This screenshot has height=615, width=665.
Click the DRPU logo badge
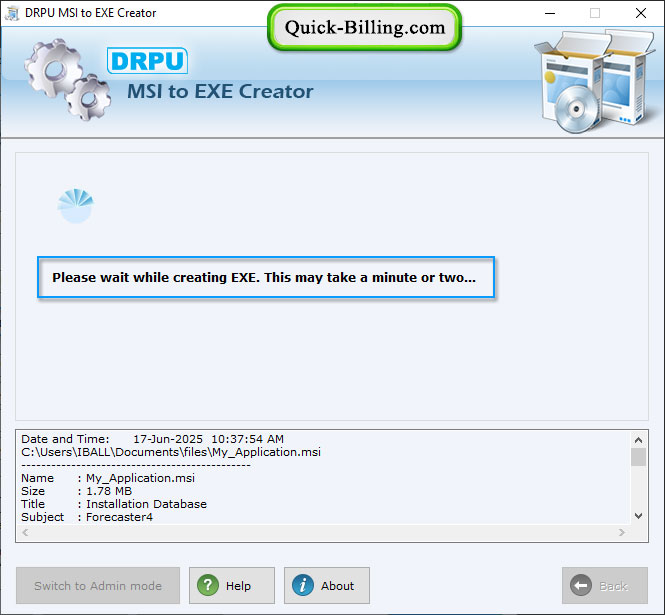click(147, 61)
